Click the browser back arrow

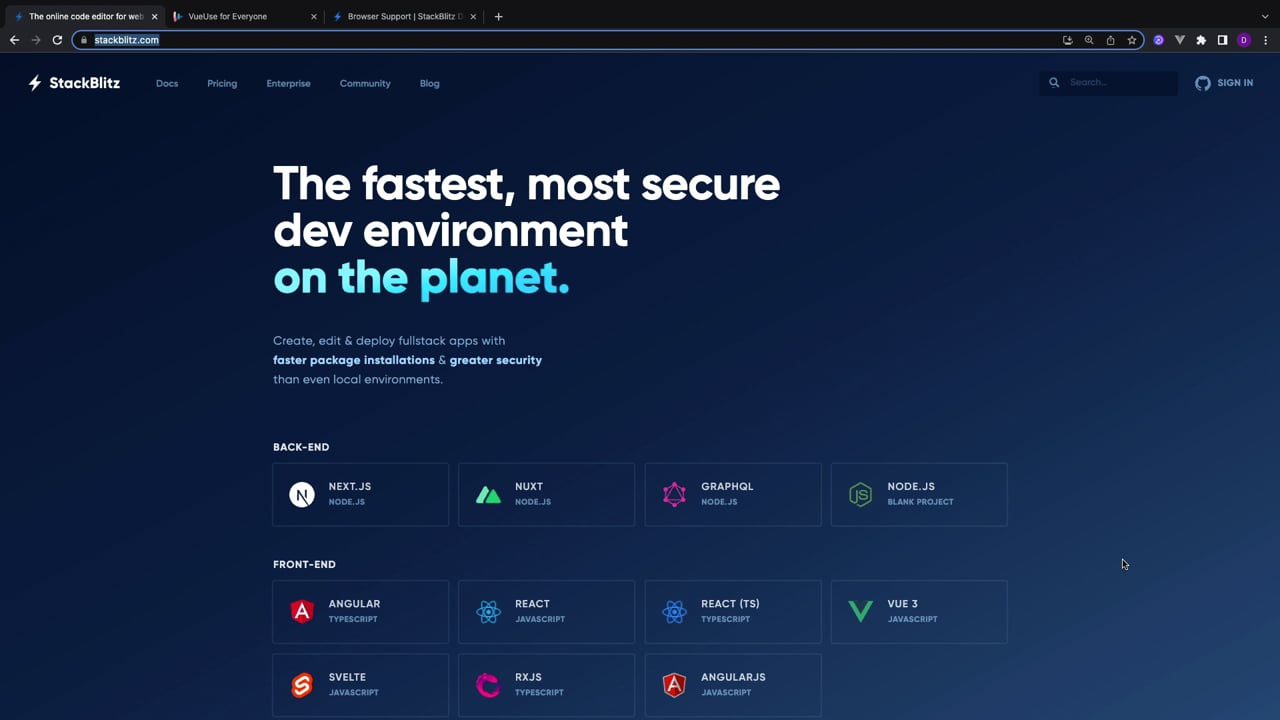pos(14,40)
